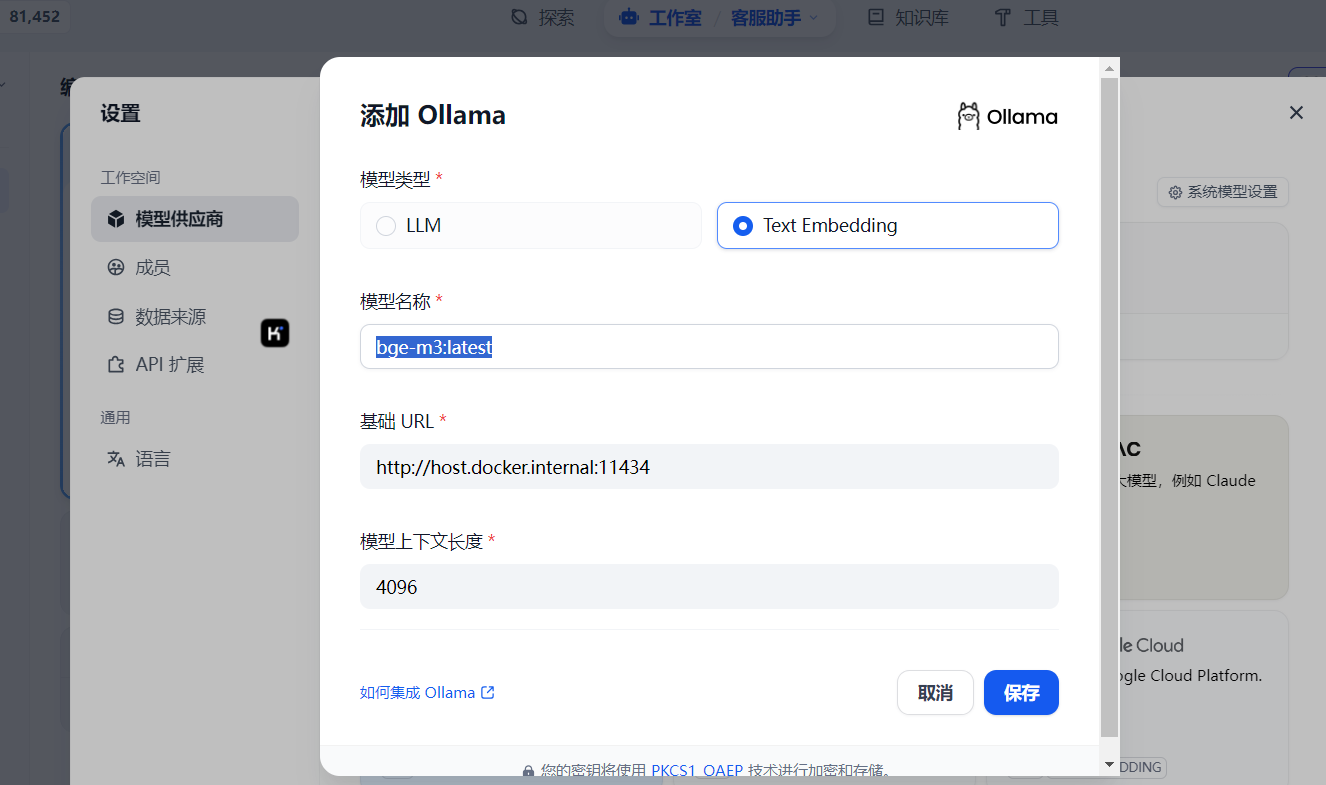Click the compass icon beside Explore
The height and width of the screenshot is (785, 1326).
(x=519, y=17)
